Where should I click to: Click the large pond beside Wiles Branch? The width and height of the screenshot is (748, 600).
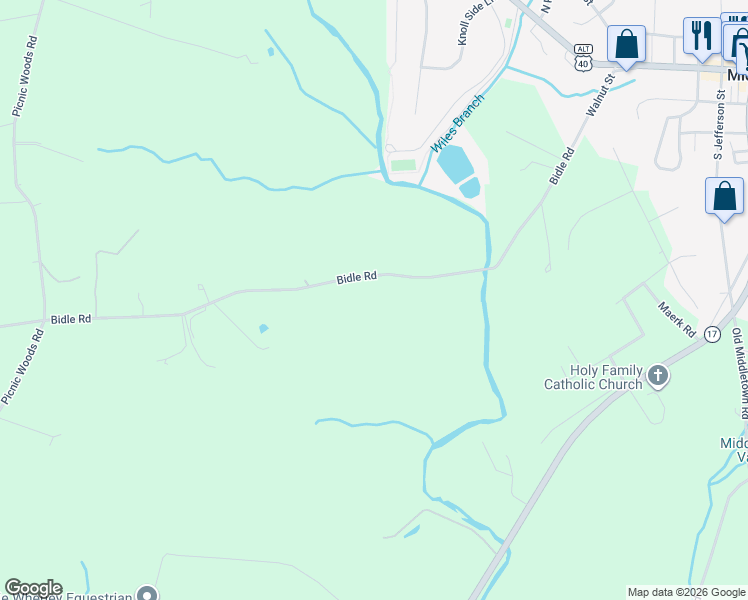(x=455, y=164)
